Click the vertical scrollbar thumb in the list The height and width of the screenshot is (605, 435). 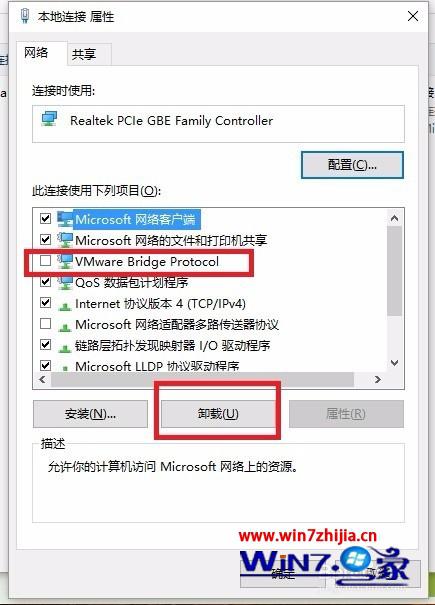(x=394, y=271)
